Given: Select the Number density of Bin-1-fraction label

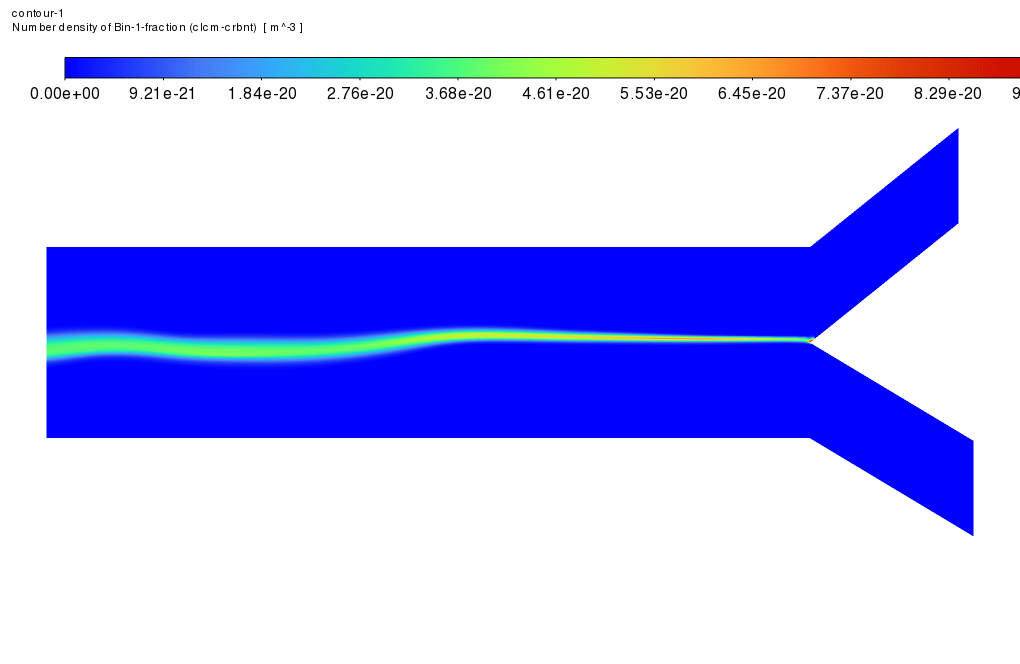Looking at the screenshot, I should pos(157,27).
